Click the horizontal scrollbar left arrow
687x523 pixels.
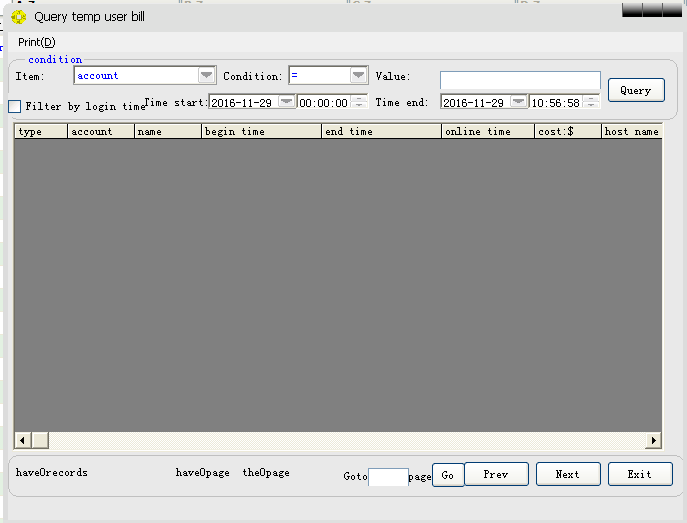23,440
